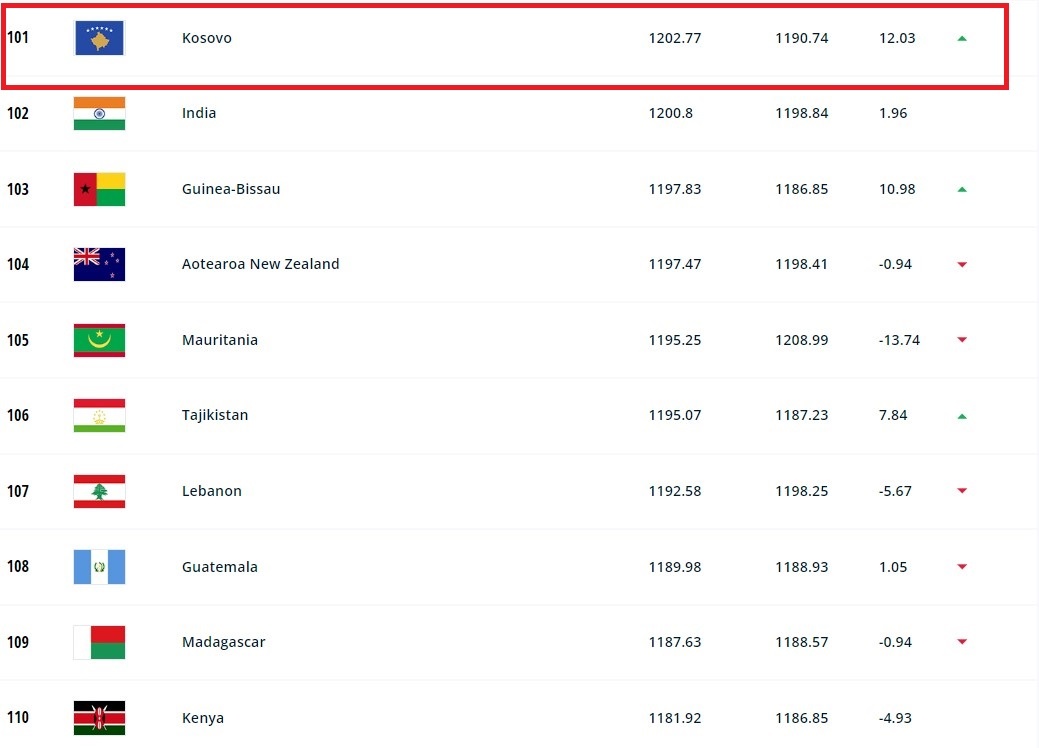Click the New Zealand flag icon
This screenshot has width=1039, height=748.
pyautogui.click(x=99, y=264)
